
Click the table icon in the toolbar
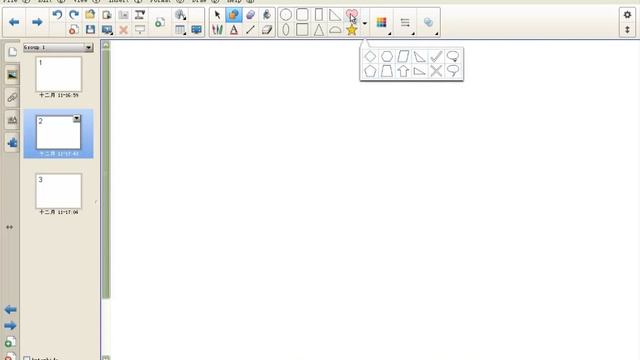tap(180, 29)
